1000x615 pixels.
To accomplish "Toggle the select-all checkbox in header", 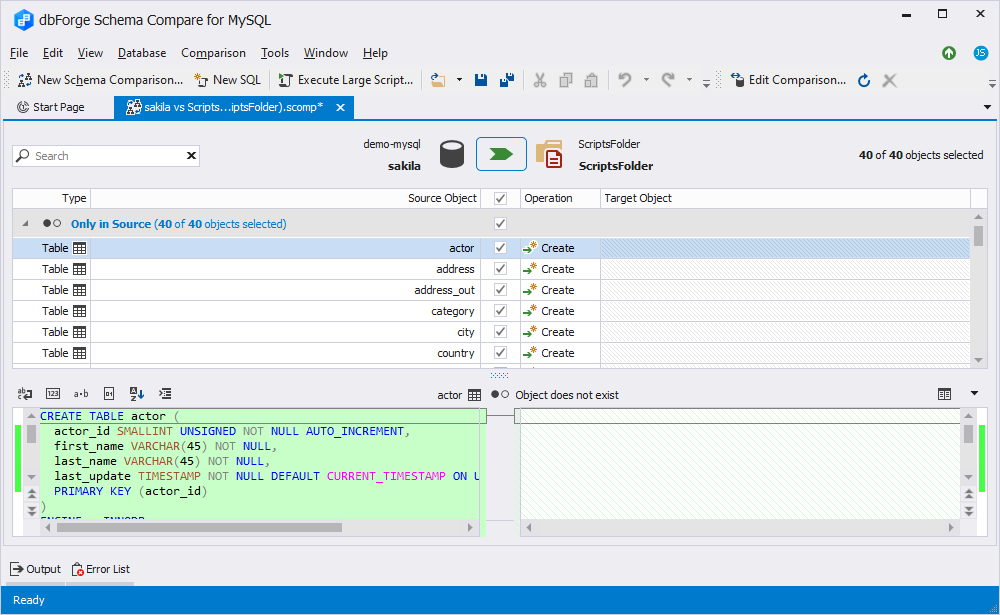I will pyautogui.click(x=501, y=198).
